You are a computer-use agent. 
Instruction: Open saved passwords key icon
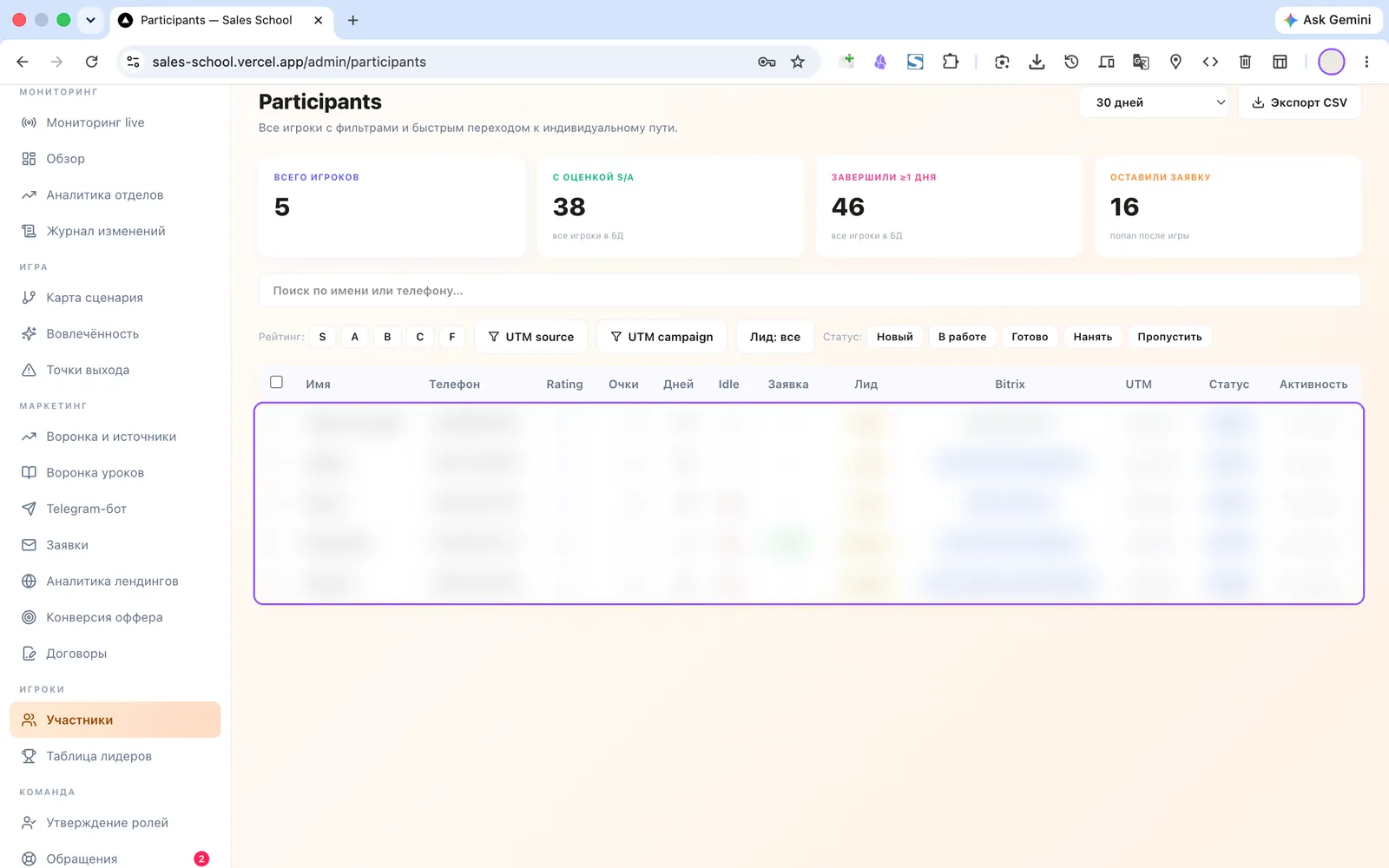[767, 62]
